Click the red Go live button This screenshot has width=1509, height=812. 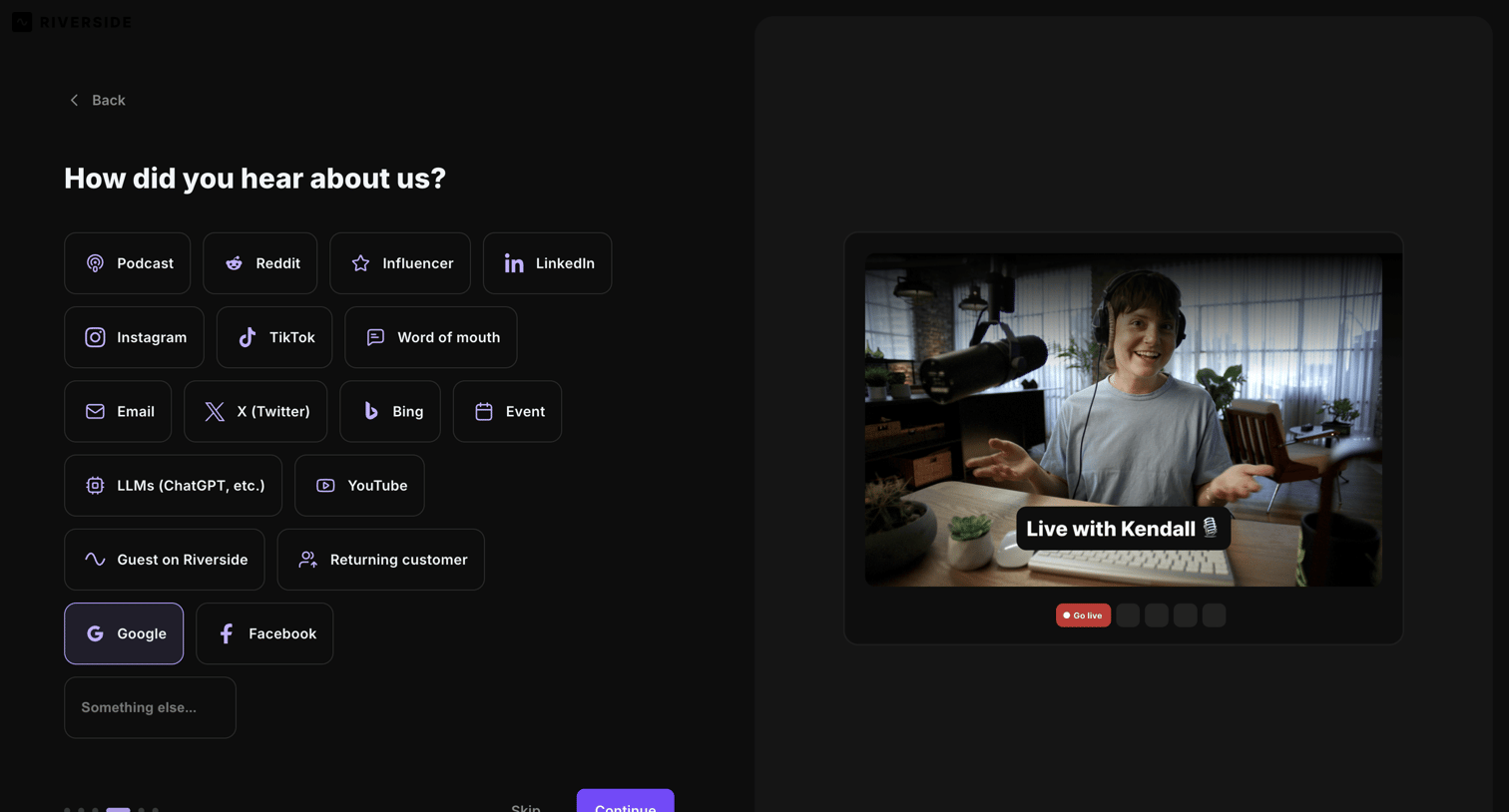pos(1083,615)
